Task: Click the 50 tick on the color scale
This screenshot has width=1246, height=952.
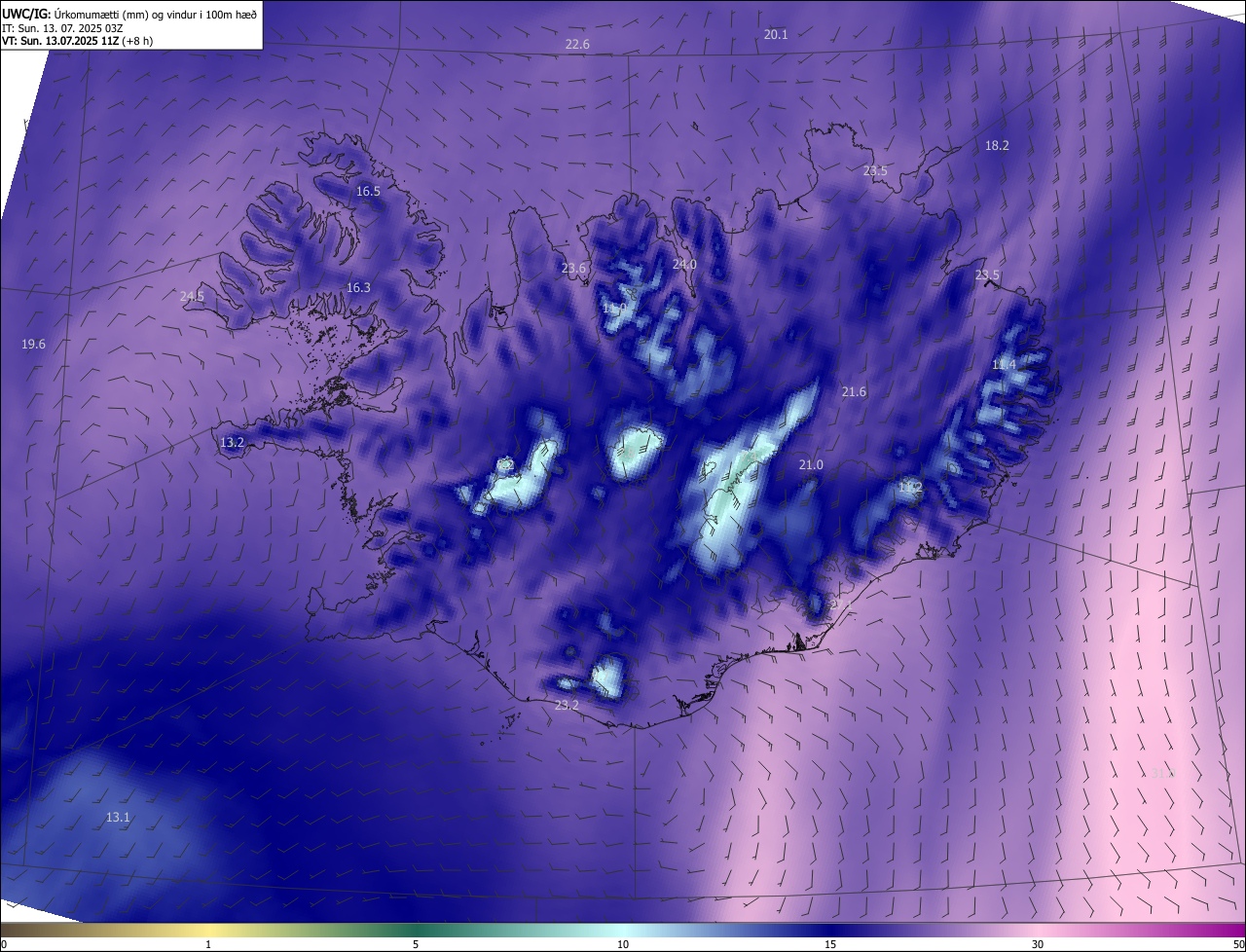Action: coord(1238,944)
